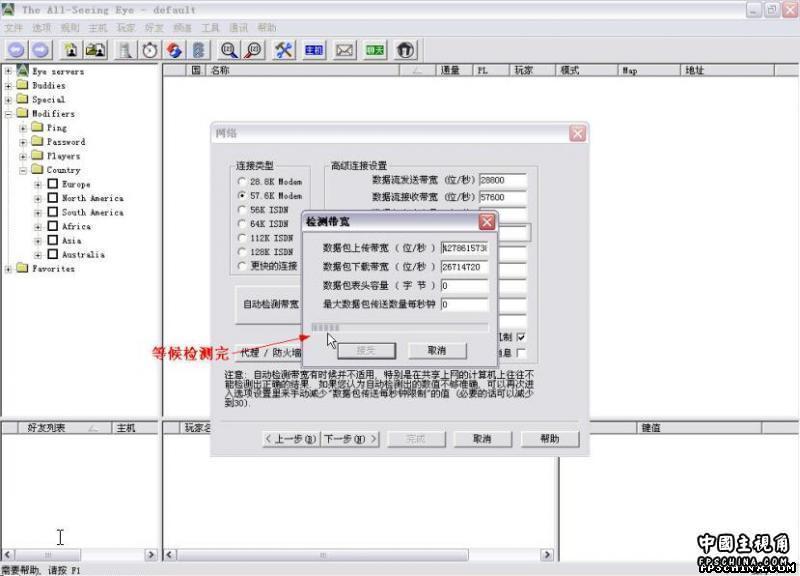Expand the Eye servers tree node
The width and height of the screenshot is (800, 576).
[8, 71]
